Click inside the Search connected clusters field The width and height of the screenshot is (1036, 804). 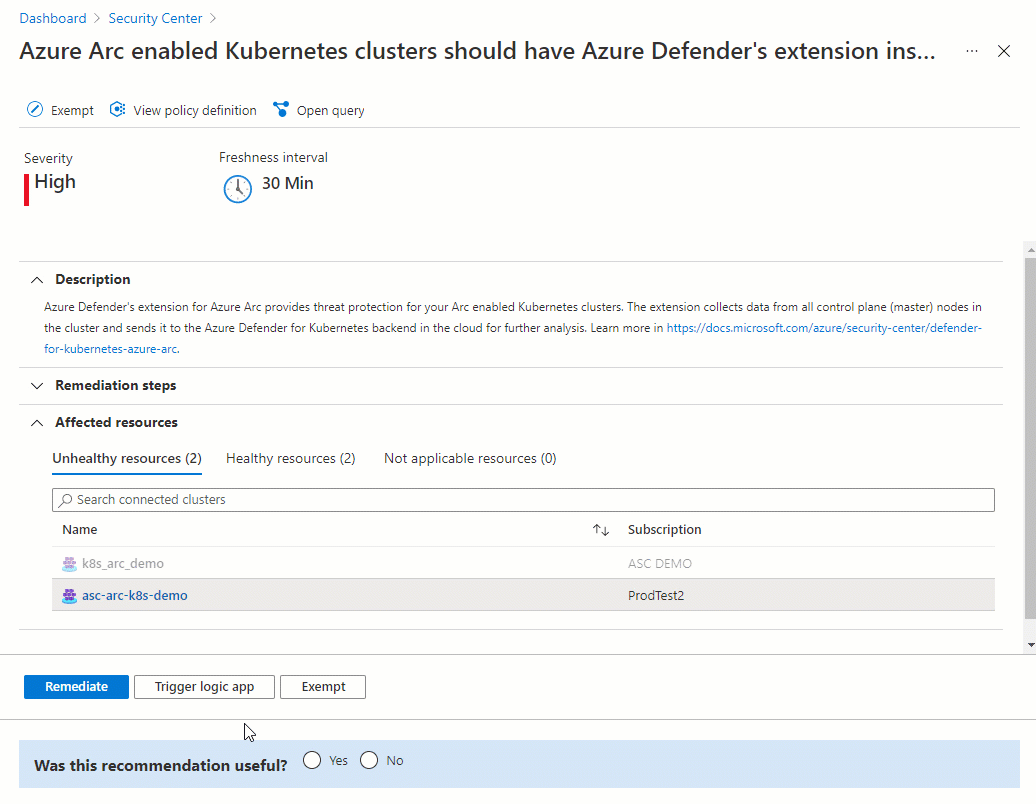pos(400,499)
